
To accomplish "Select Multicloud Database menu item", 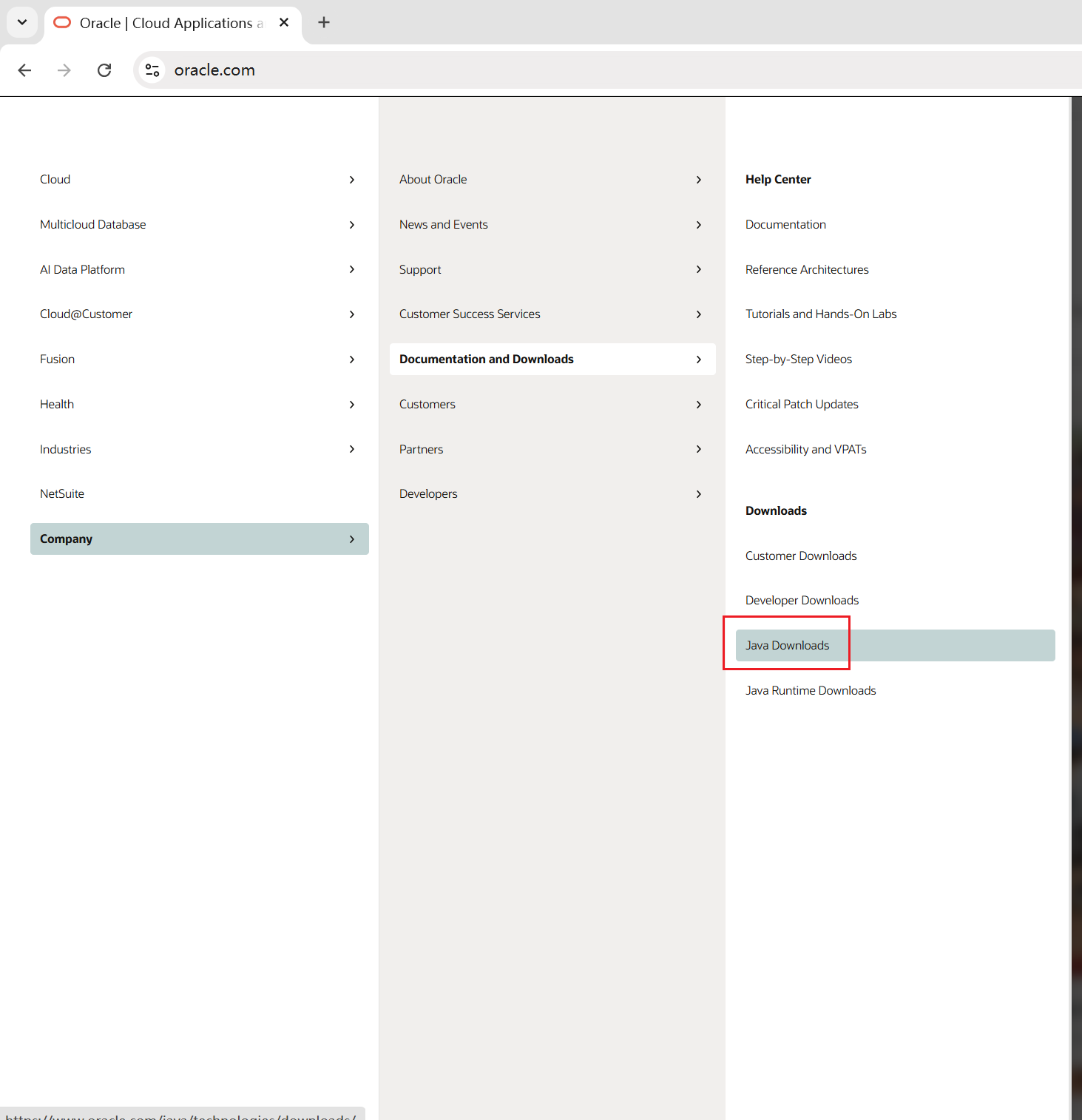I will pos(200,225).
